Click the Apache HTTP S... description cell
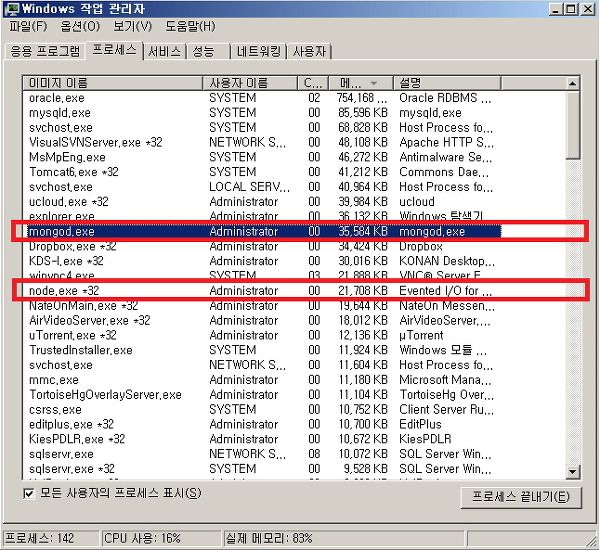The image size is (600, 550). coord(446,142)
